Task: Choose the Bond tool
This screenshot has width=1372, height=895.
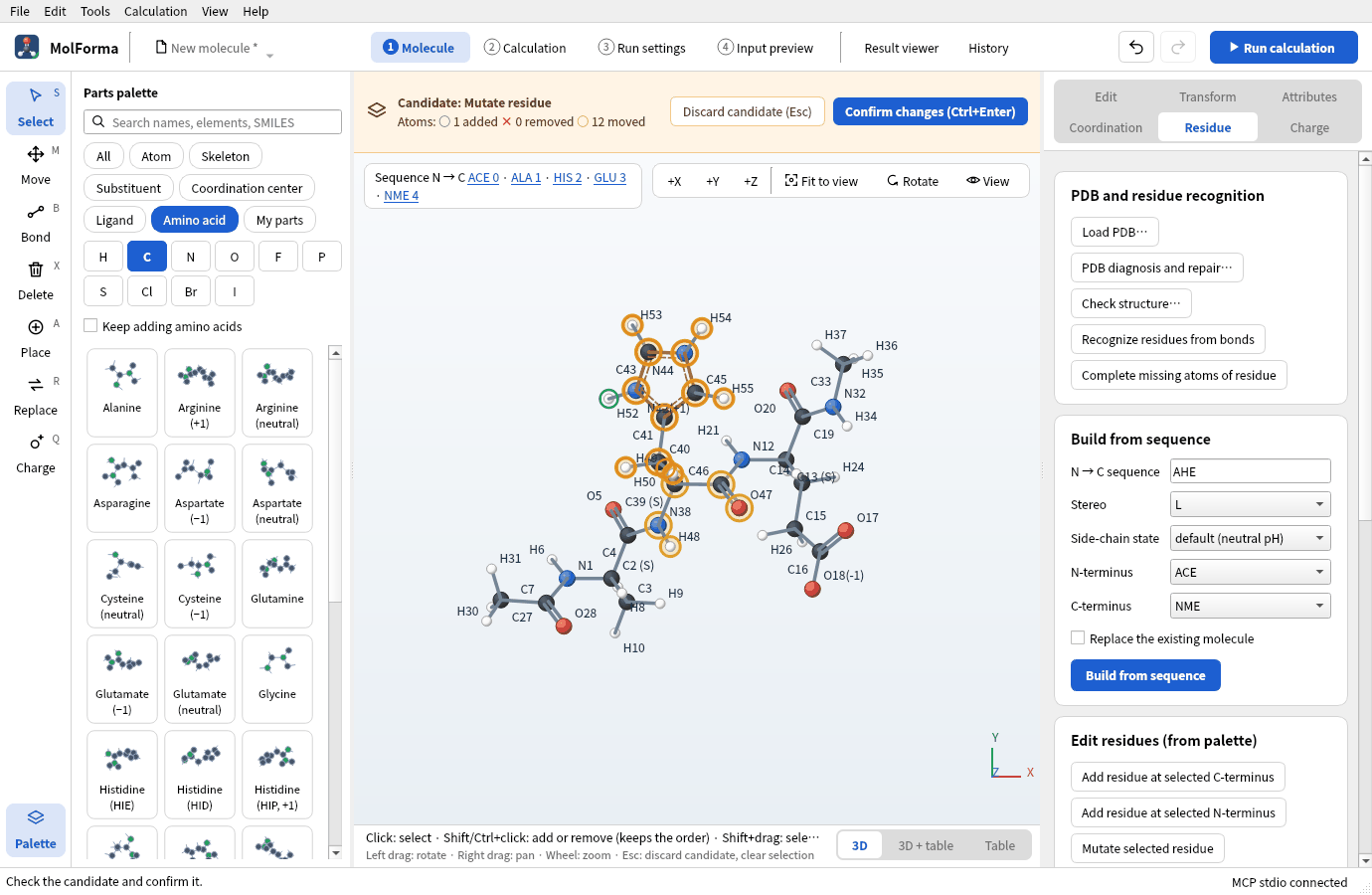Action: point(36,223)
